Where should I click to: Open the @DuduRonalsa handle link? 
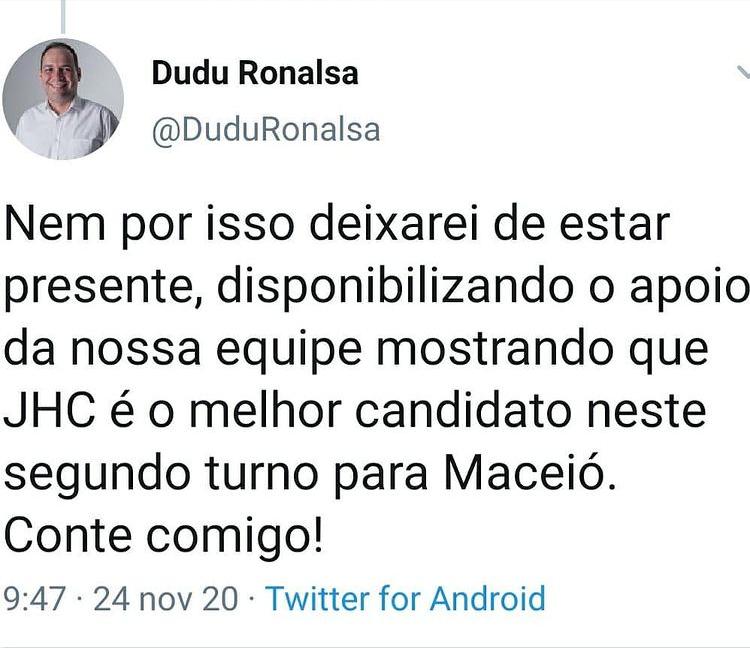click(x=266, y=129)
